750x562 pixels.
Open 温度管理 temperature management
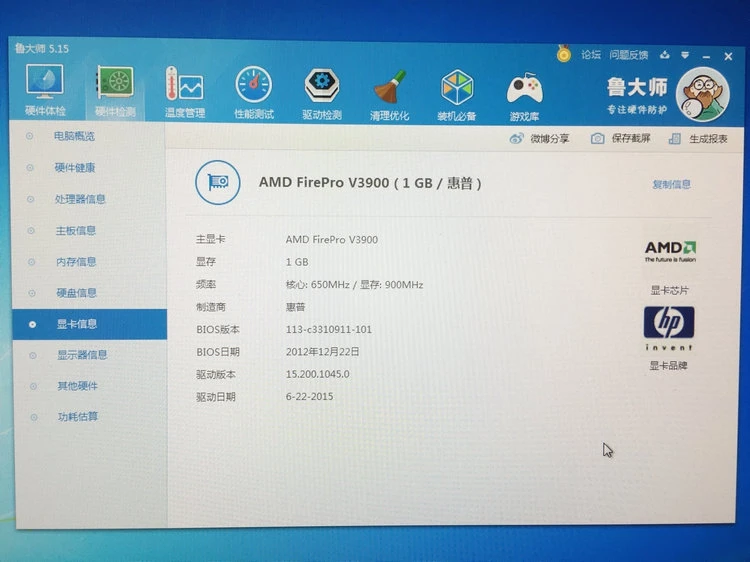click(185, 92)
